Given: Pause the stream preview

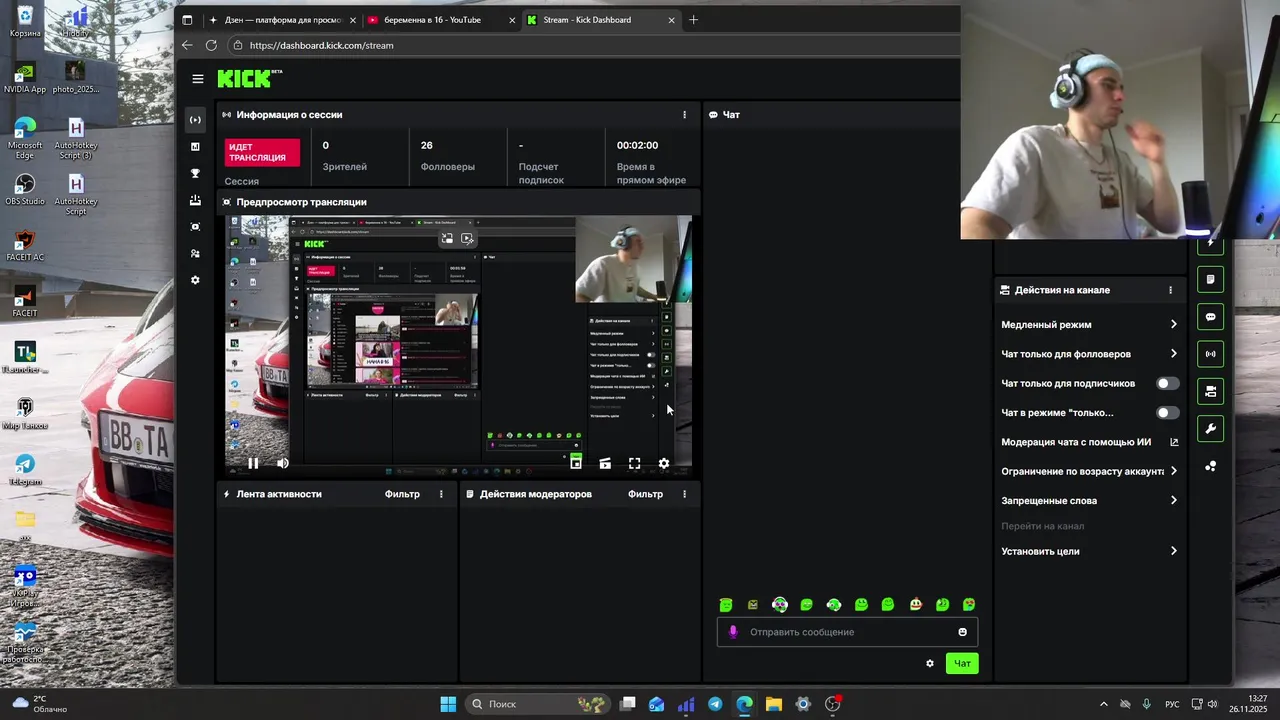Looking at the screenshot, I should (x=253, y=463).
